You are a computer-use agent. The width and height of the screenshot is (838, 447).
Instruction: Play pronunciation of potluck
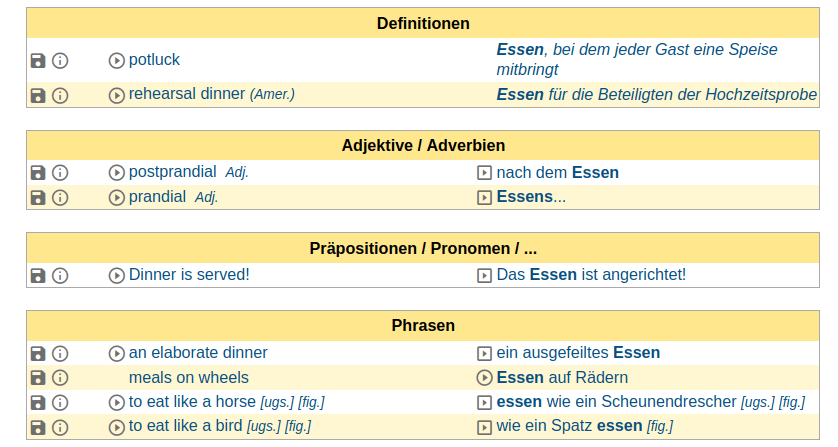coord(117,61)
